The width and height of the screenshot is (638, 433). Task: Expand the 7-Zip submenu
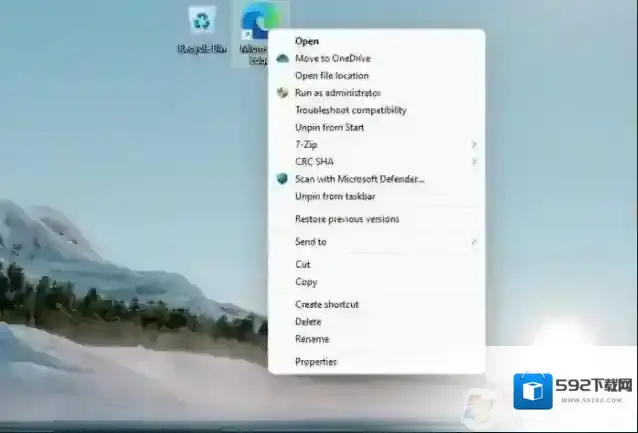click(308, 145)
